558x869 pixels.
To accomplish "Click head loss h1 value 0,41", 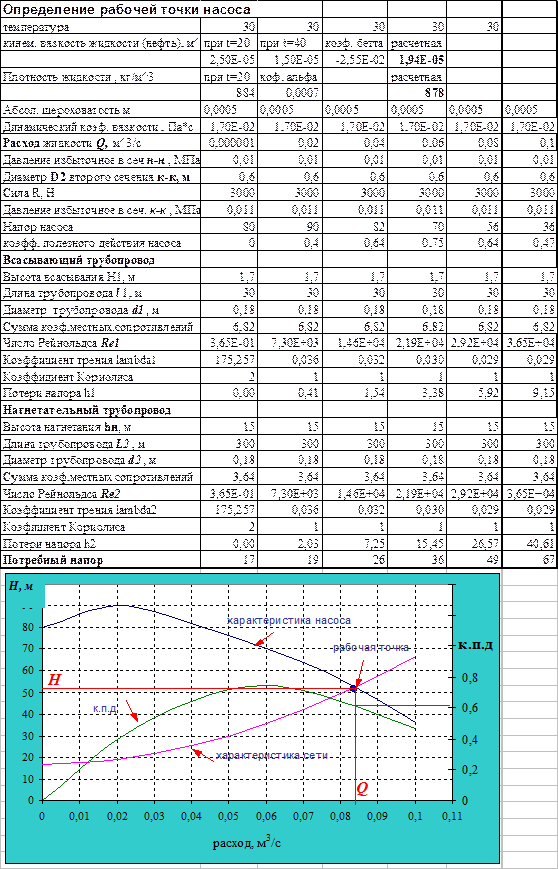I will (x=308, y=392).
